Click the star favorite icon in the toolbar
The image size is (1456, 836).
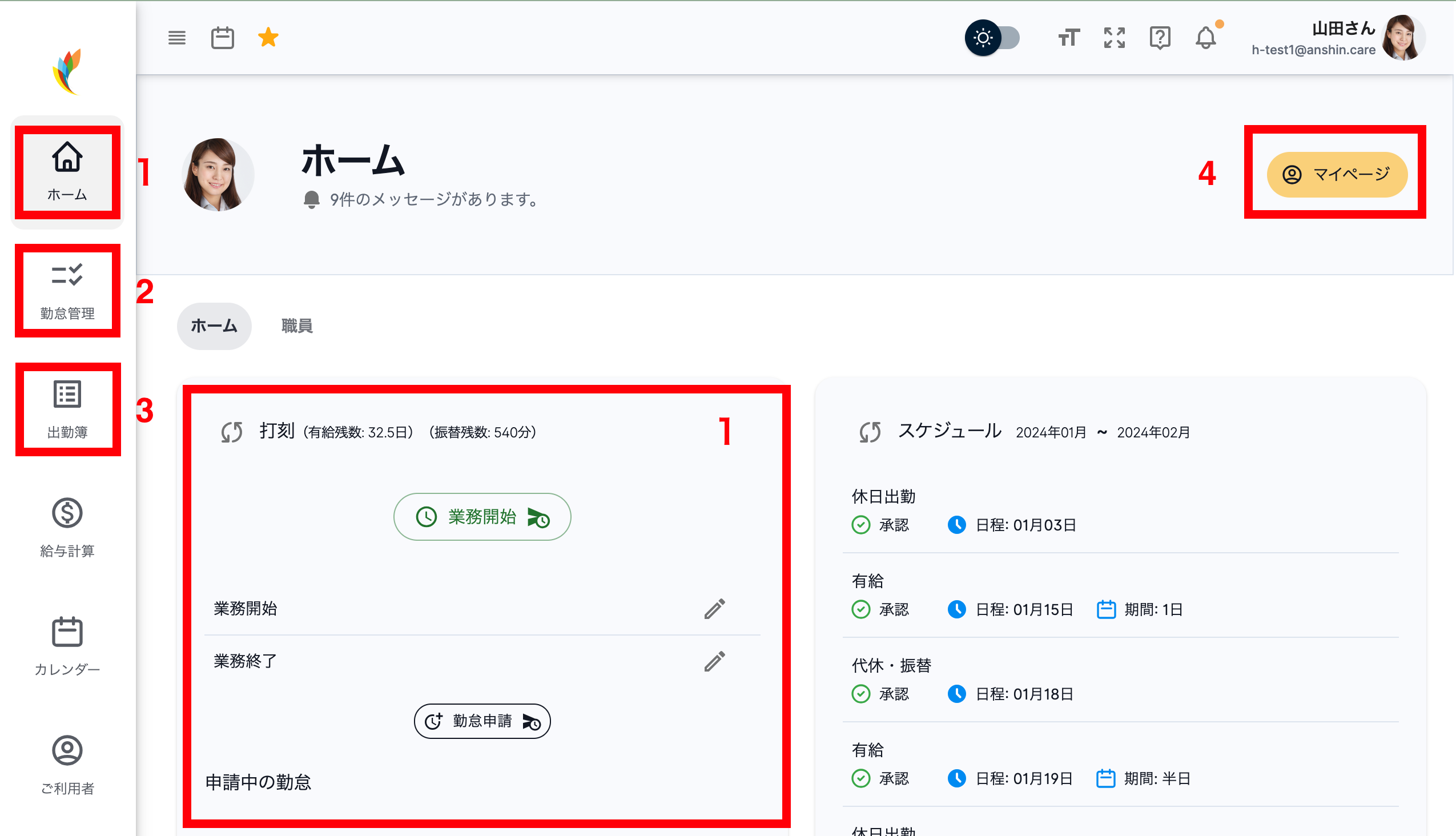tap(268, 37)
